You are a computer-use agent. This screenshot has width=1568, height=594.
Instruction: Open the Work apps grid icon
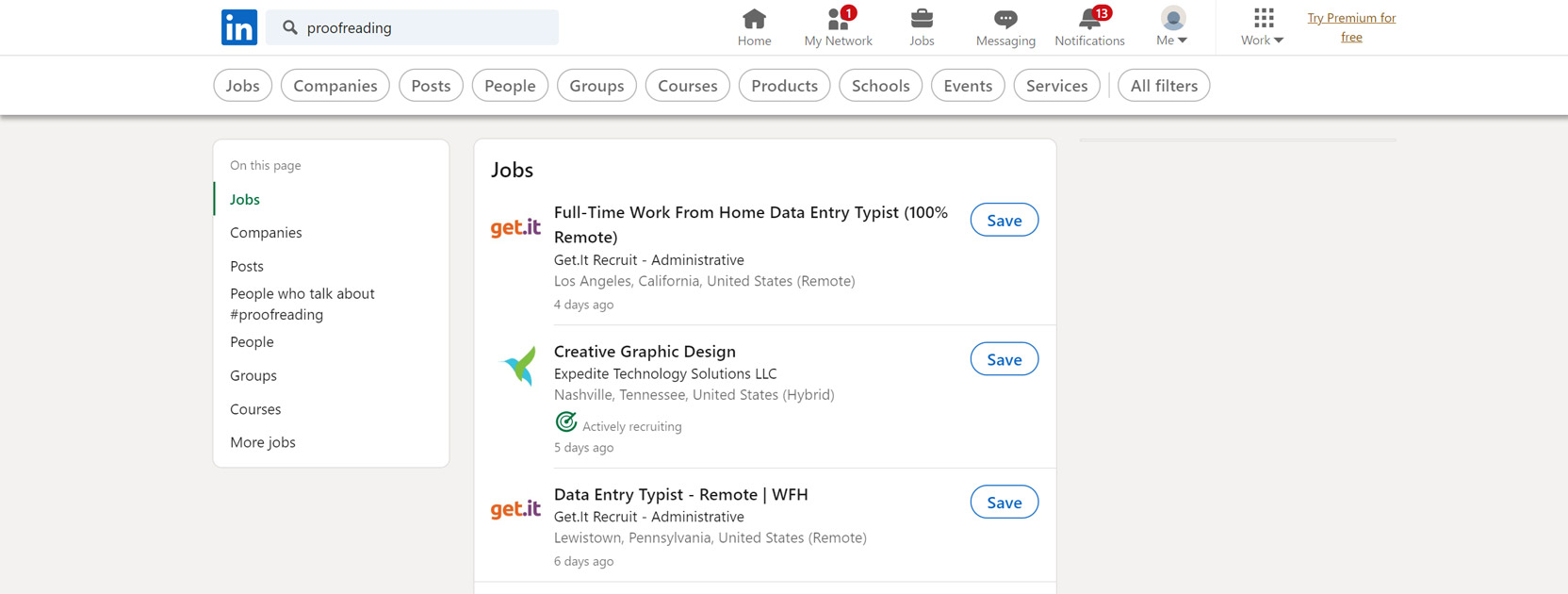coord(1264,18)
